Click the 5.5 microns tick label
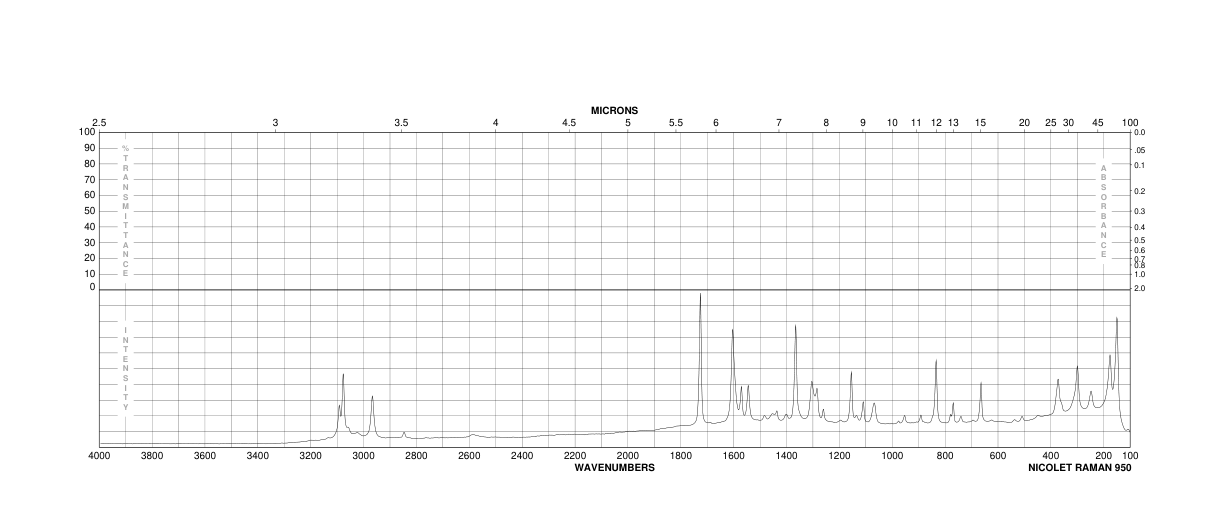Image resolution: width=1224 pixels, height=528 pixels. point(676,123)
